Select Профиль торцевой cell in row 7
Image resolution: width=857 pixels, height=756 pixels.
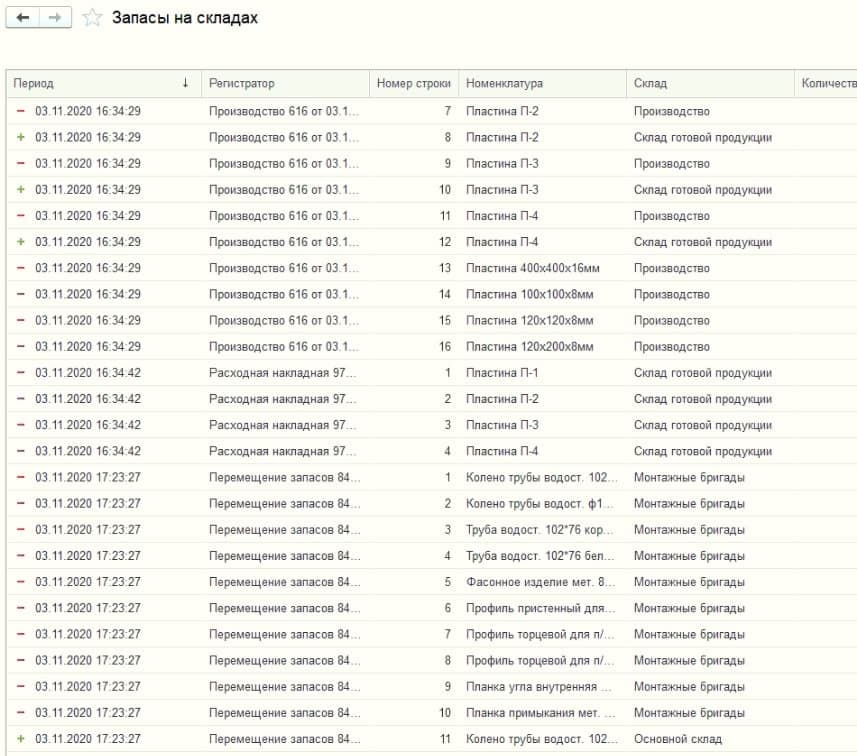tap(542, 634)
